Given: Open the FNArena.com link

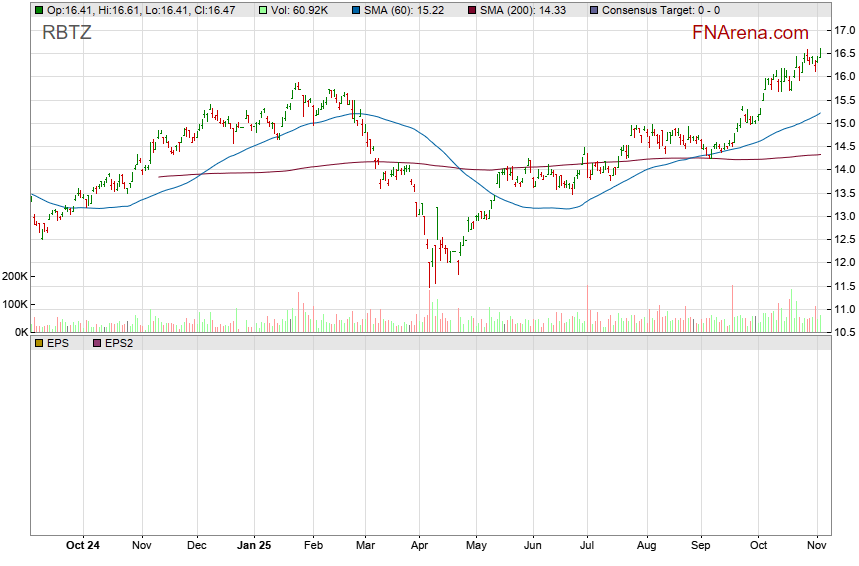Looking at the screenshot, I should click(750, 33).
